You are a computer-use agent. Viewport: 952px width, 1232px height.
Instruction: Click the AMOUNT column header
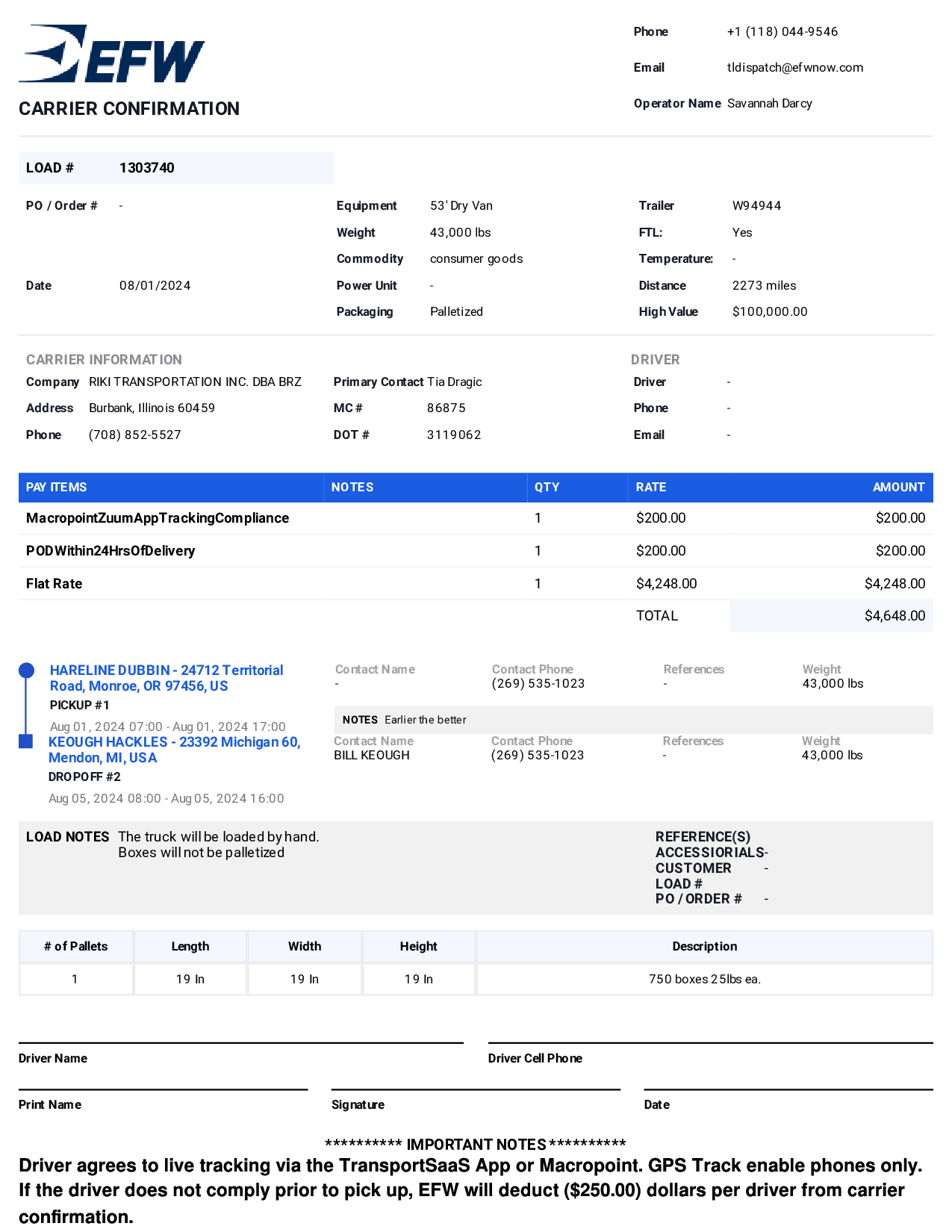pyautogui.click(x=899, y=487)
